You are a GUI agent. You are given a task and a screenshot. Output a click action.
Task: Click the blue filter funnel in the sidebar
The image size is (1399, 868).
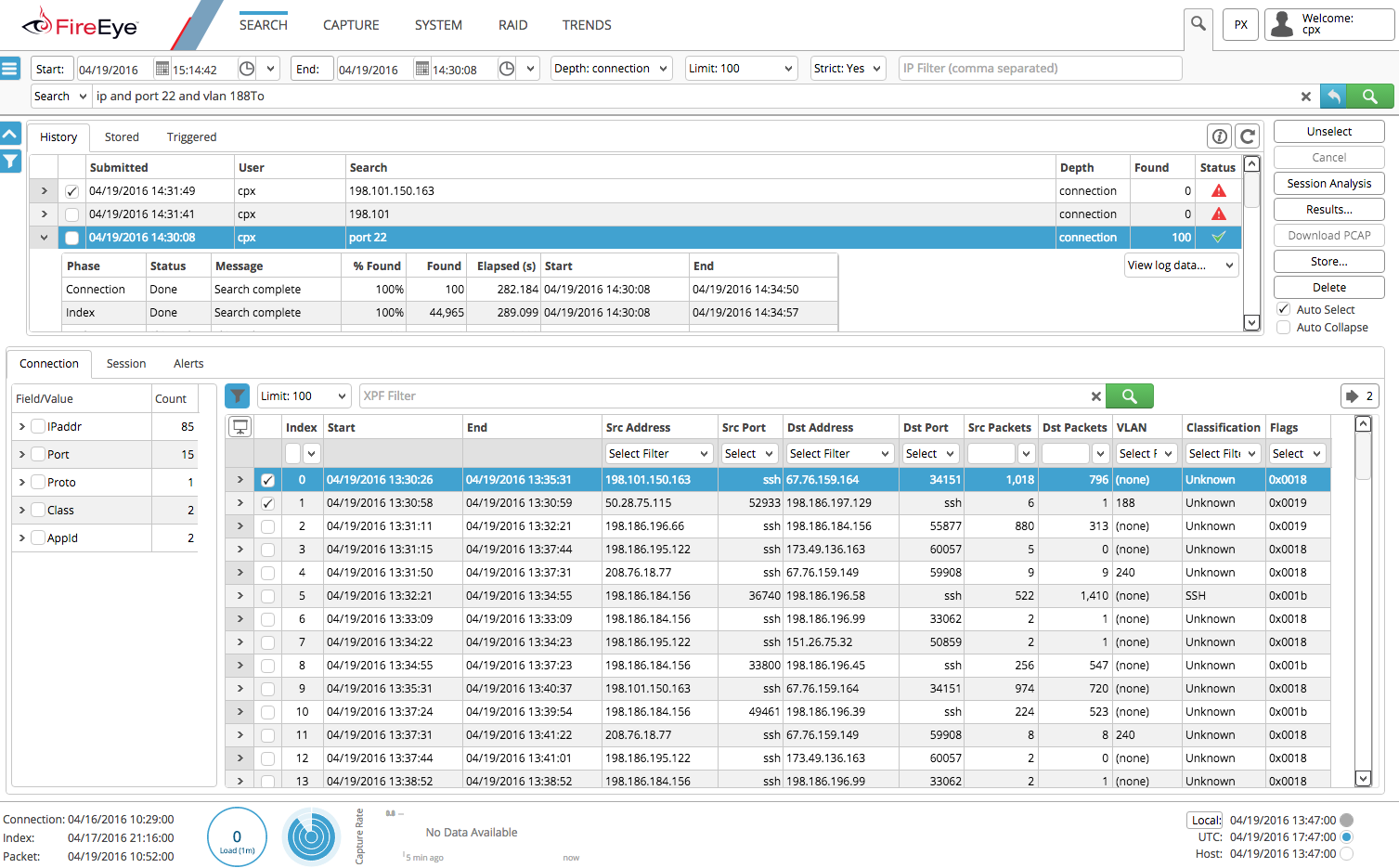point(10,162)
